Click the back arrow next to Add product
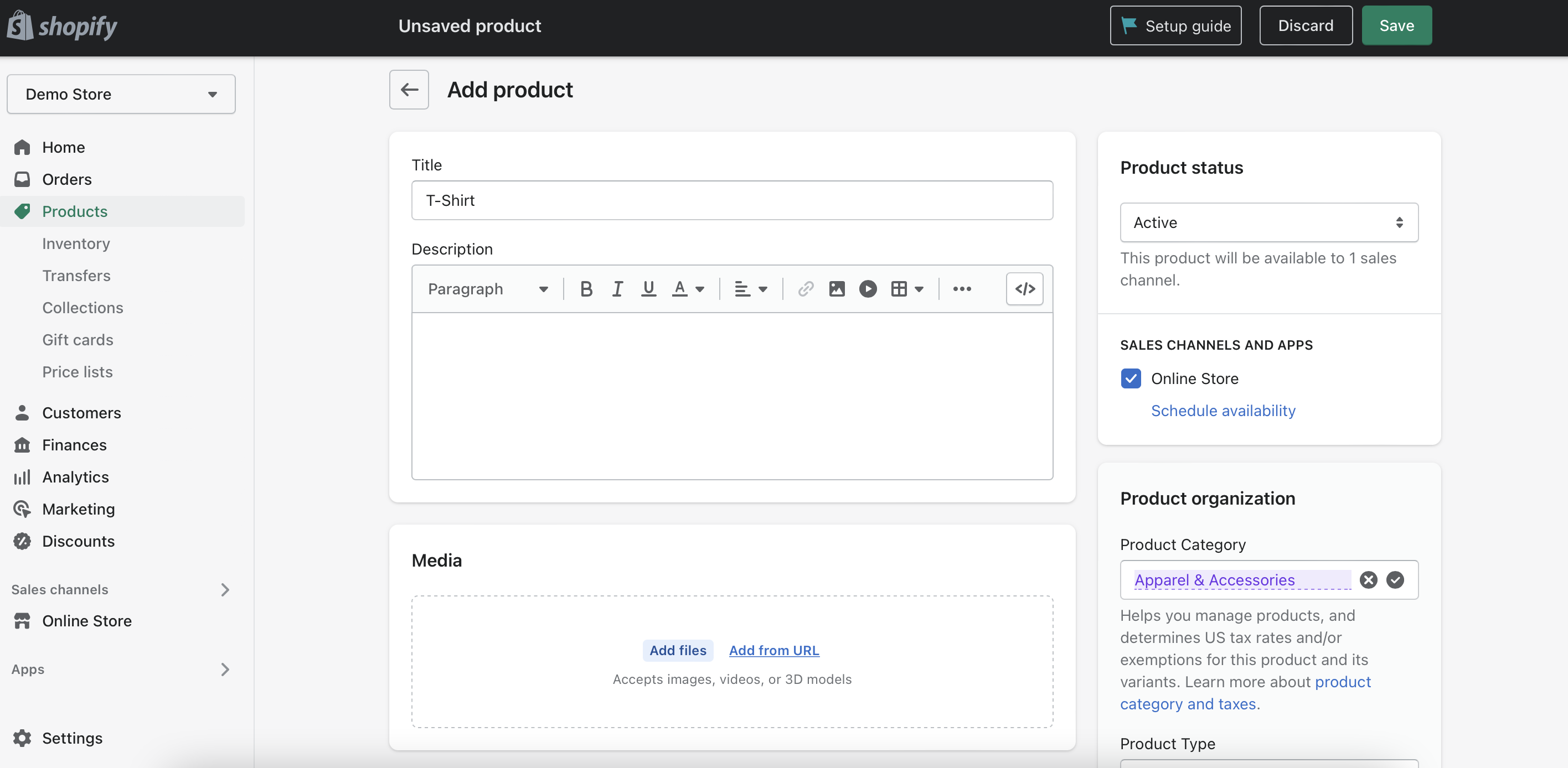The height and width of the screenshot is (768, 1568). (x=409, y=90)
